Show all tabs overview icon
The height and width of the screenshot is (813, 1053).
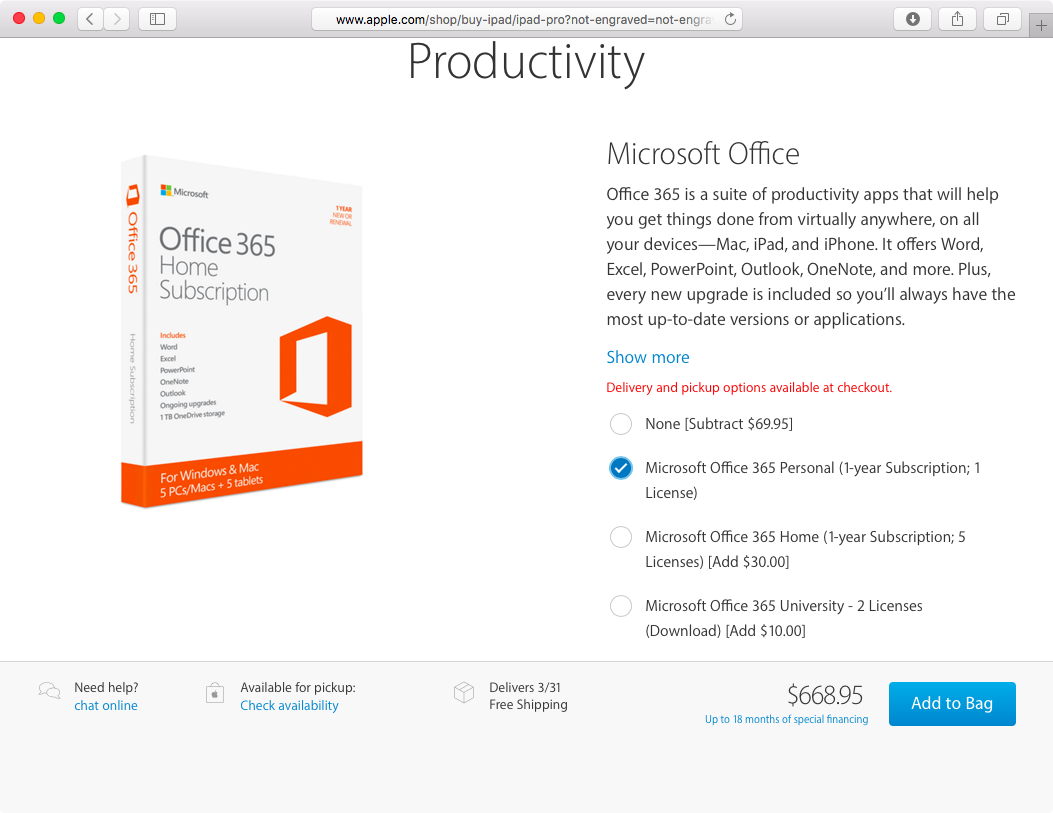pos(1002,19)
